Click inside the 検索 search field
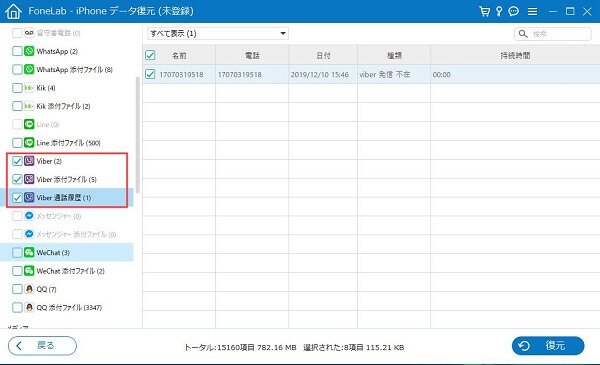 (x=553, y=34)
